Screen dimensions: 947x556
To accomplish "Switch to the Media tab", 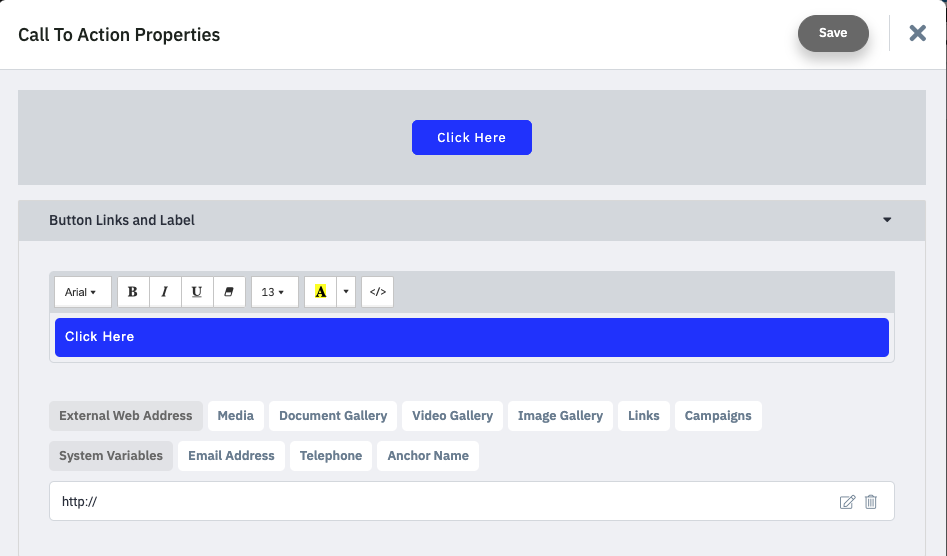I will tap(236, 416).
